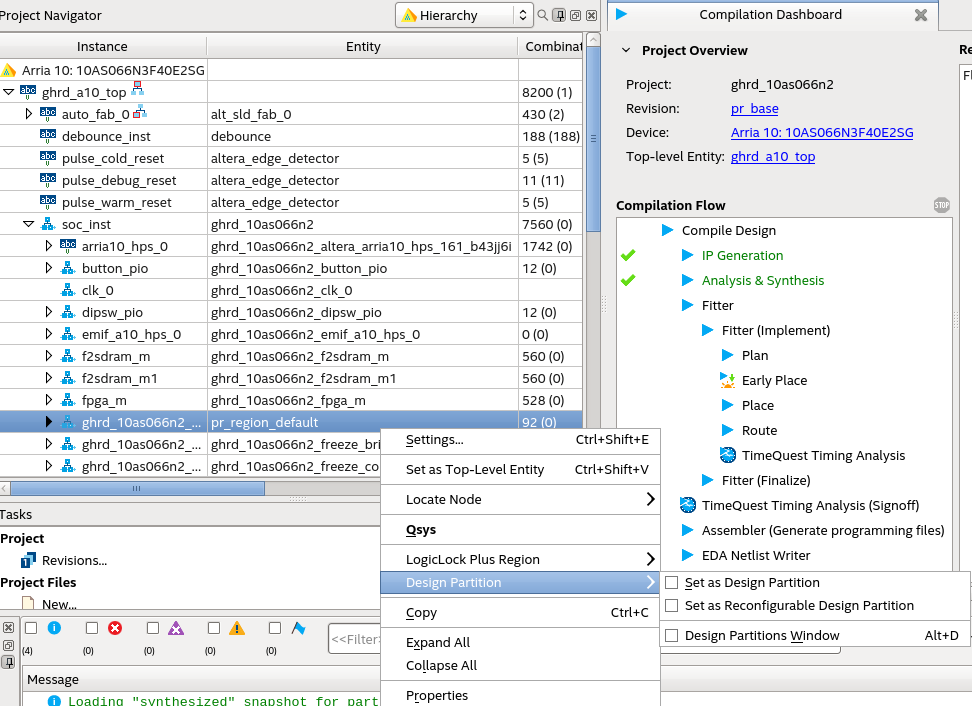Viewport: 972px width, 706px height.
Task: Expand the arria10_hps_0 instance
Action: (49, 246)
